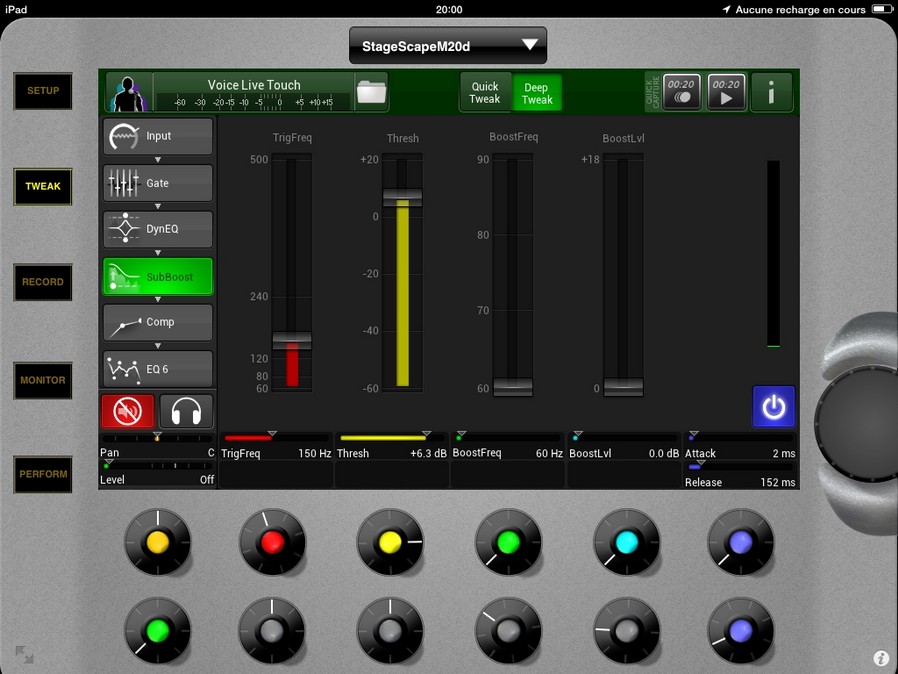Play the quick capture recording
The height and width of the screenshot is (674, 898).
coord(726,92)
